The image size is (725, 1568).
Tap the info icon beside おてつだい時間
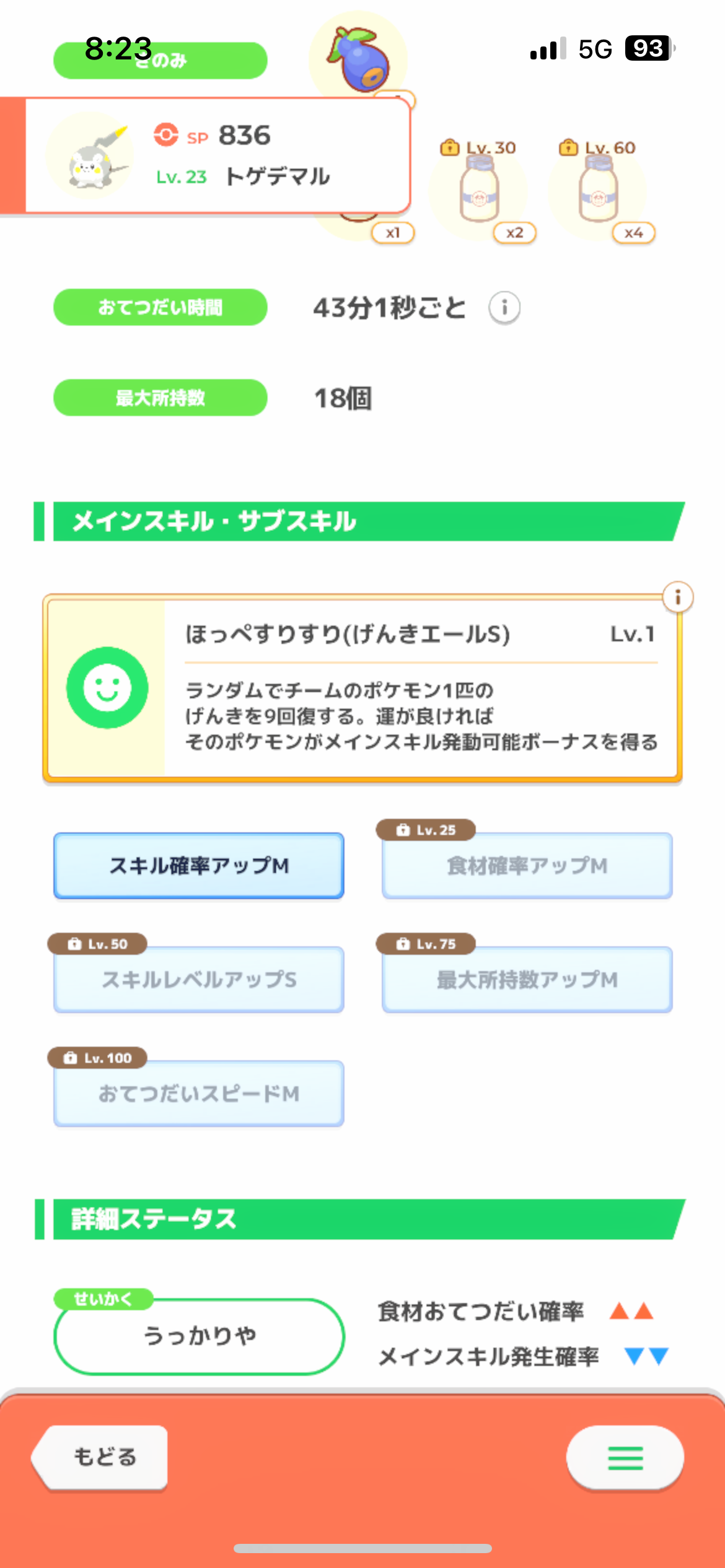[504, 308]
